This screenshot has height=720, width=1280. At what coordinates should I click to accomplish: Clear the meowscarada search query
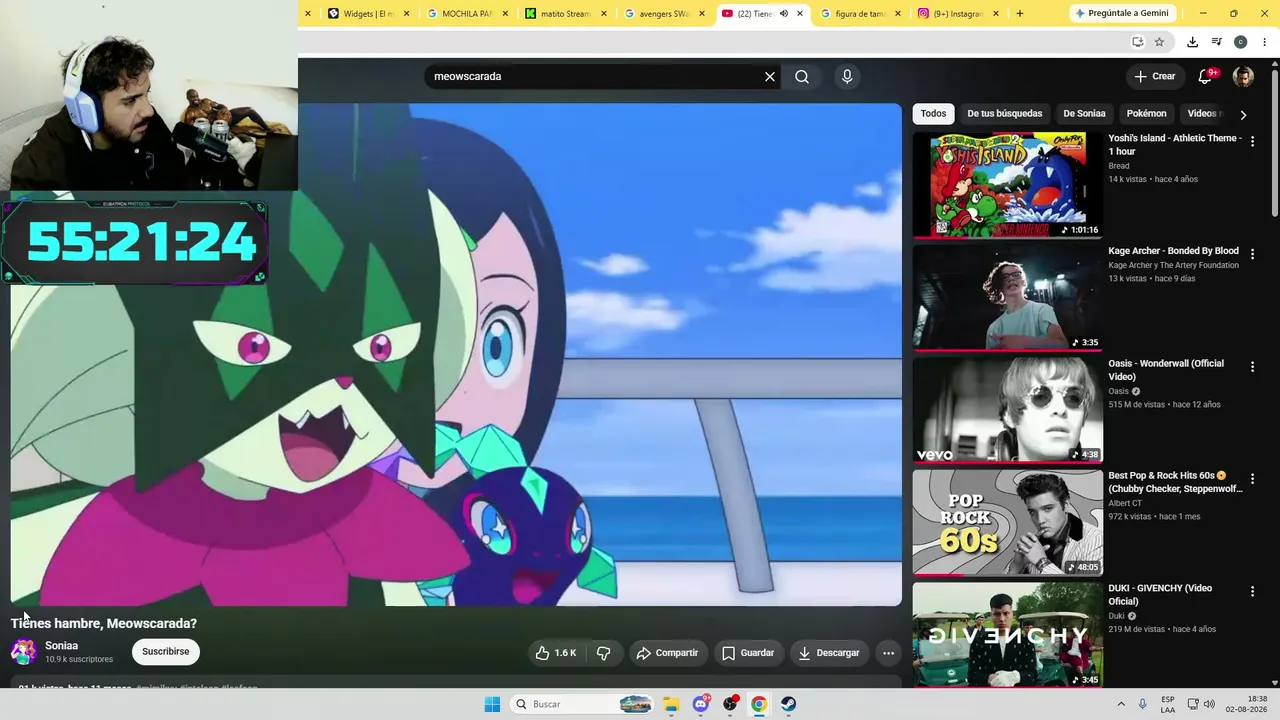coord(770,77)
